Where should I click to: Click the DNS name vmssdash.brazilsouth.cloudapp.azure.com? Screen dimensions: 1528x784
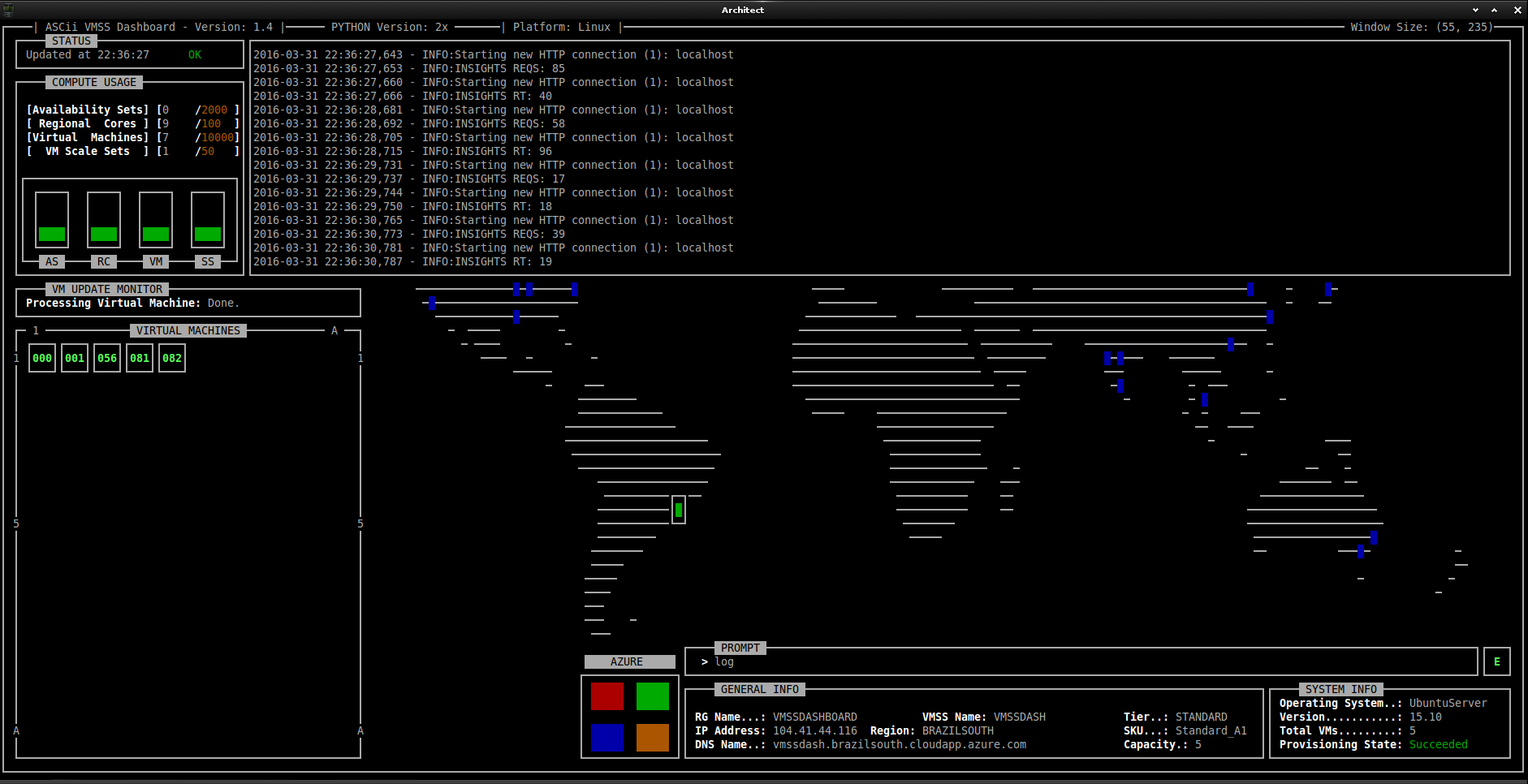coord(900,745)
